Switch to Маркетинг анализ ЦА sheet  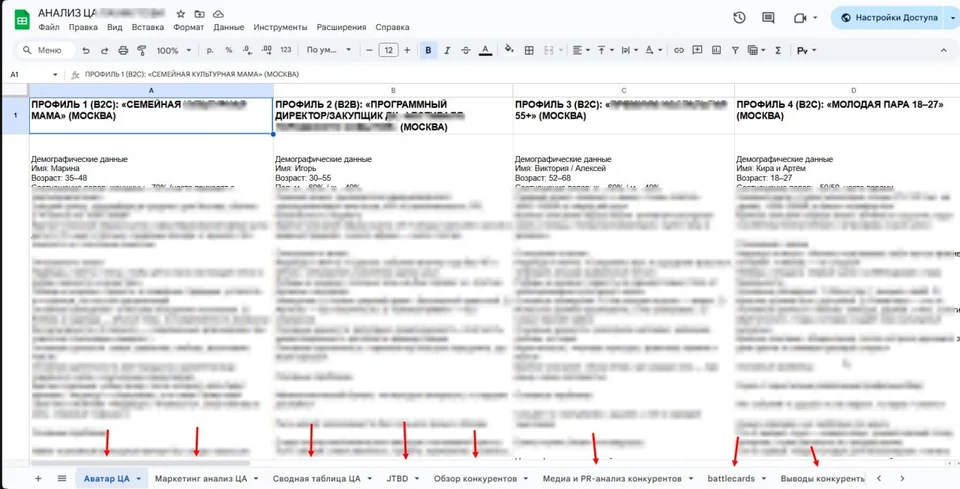tap(201, 479)
